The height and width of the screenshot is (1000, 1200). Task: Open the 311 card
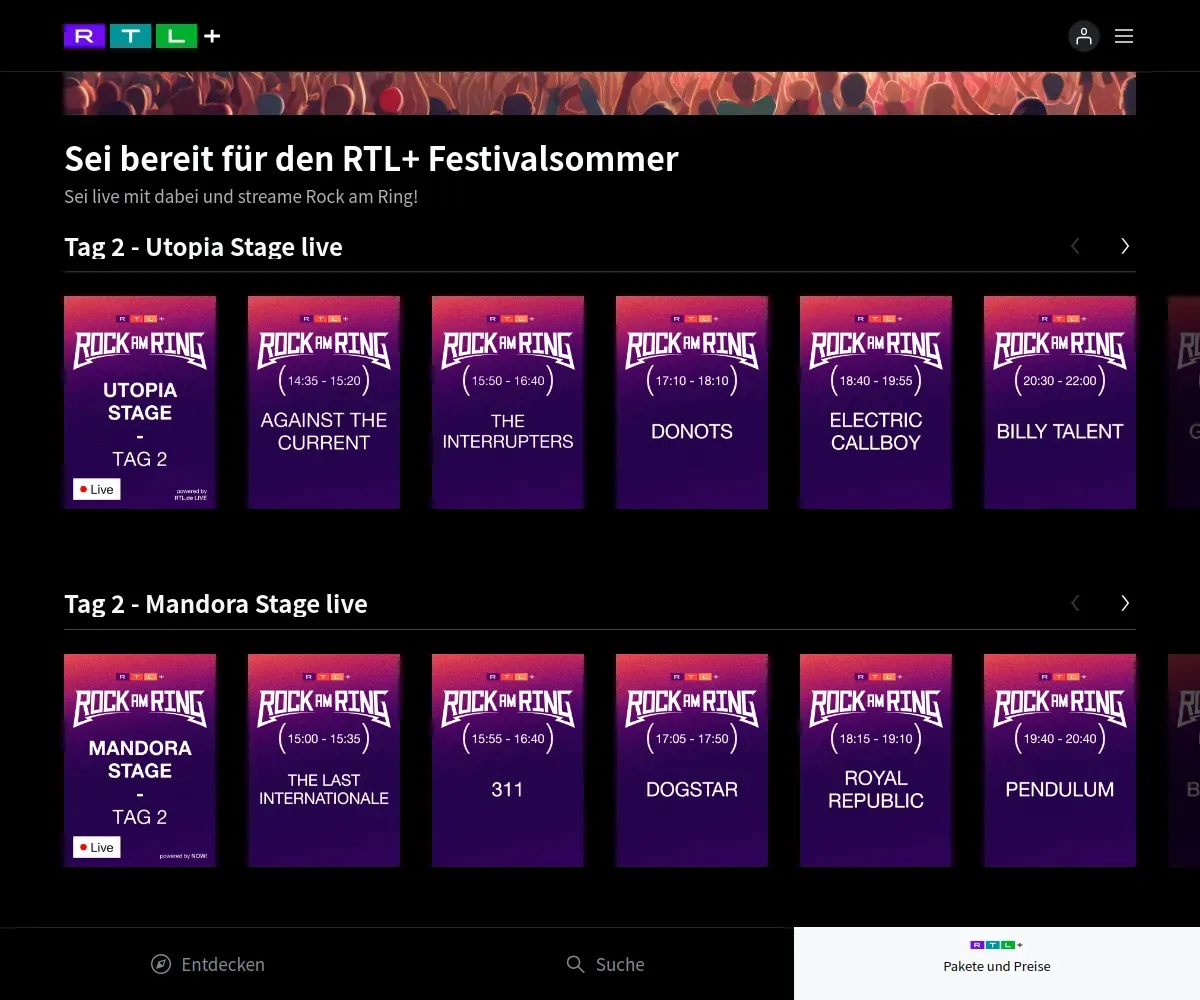(x=508, y=760)
